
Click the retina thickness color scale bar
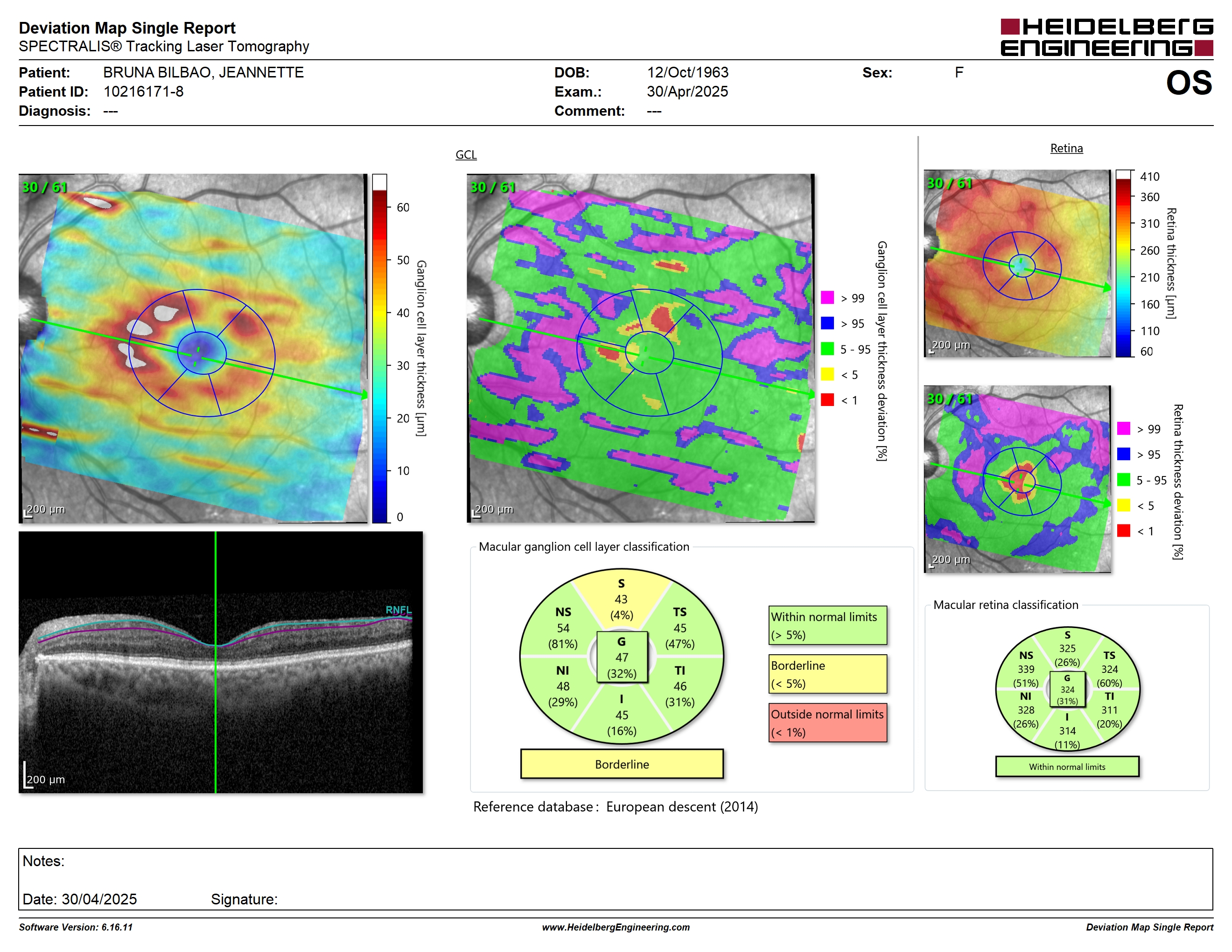1124,263
